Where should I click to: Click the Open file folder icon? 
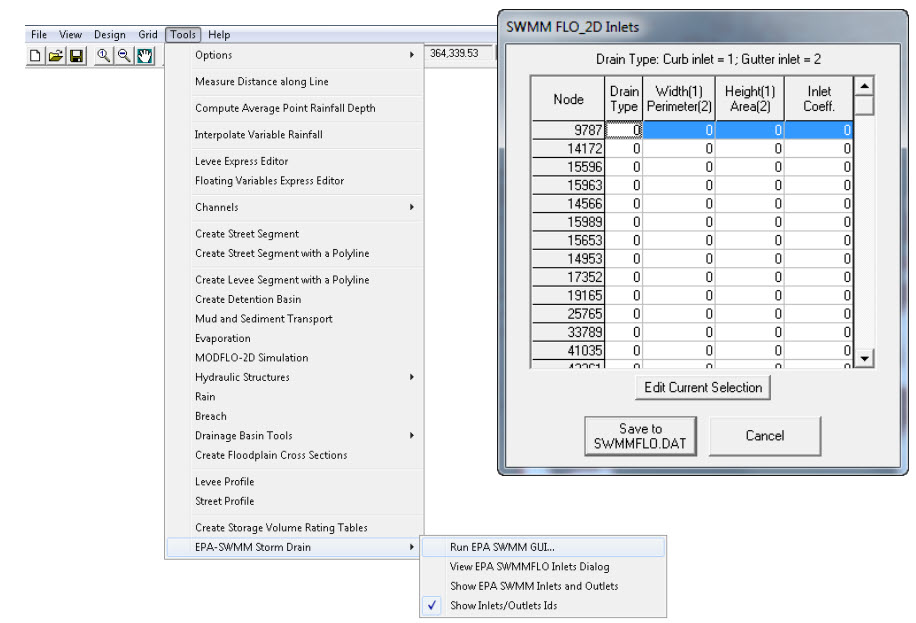point(55,56)
